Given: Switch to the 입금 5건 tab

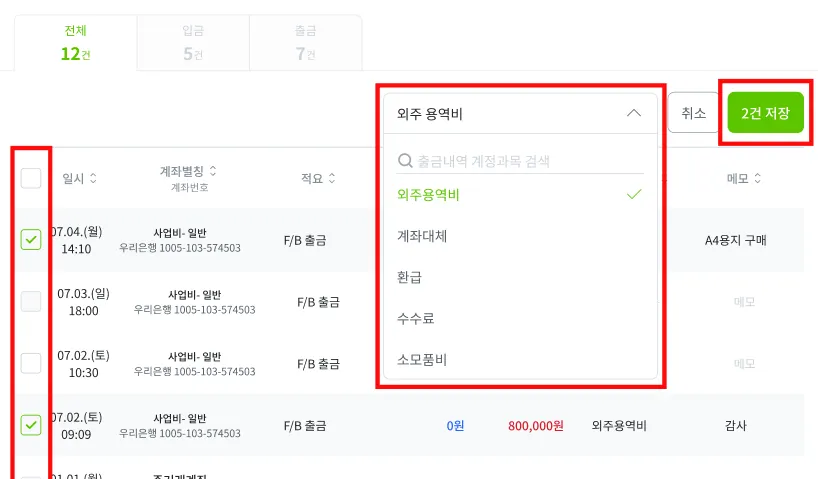Looking at the screenshot, I should pyautogui.click(x=193, y=43).
